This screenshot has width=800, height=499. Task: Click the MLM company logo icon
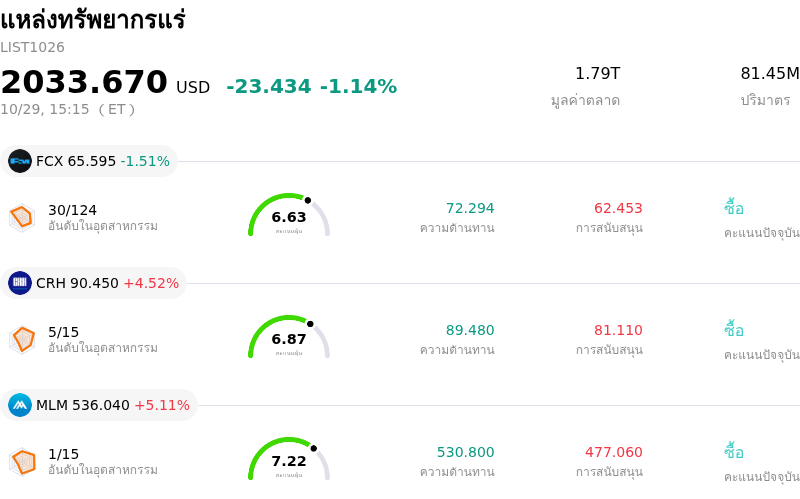tap(20, 405)
